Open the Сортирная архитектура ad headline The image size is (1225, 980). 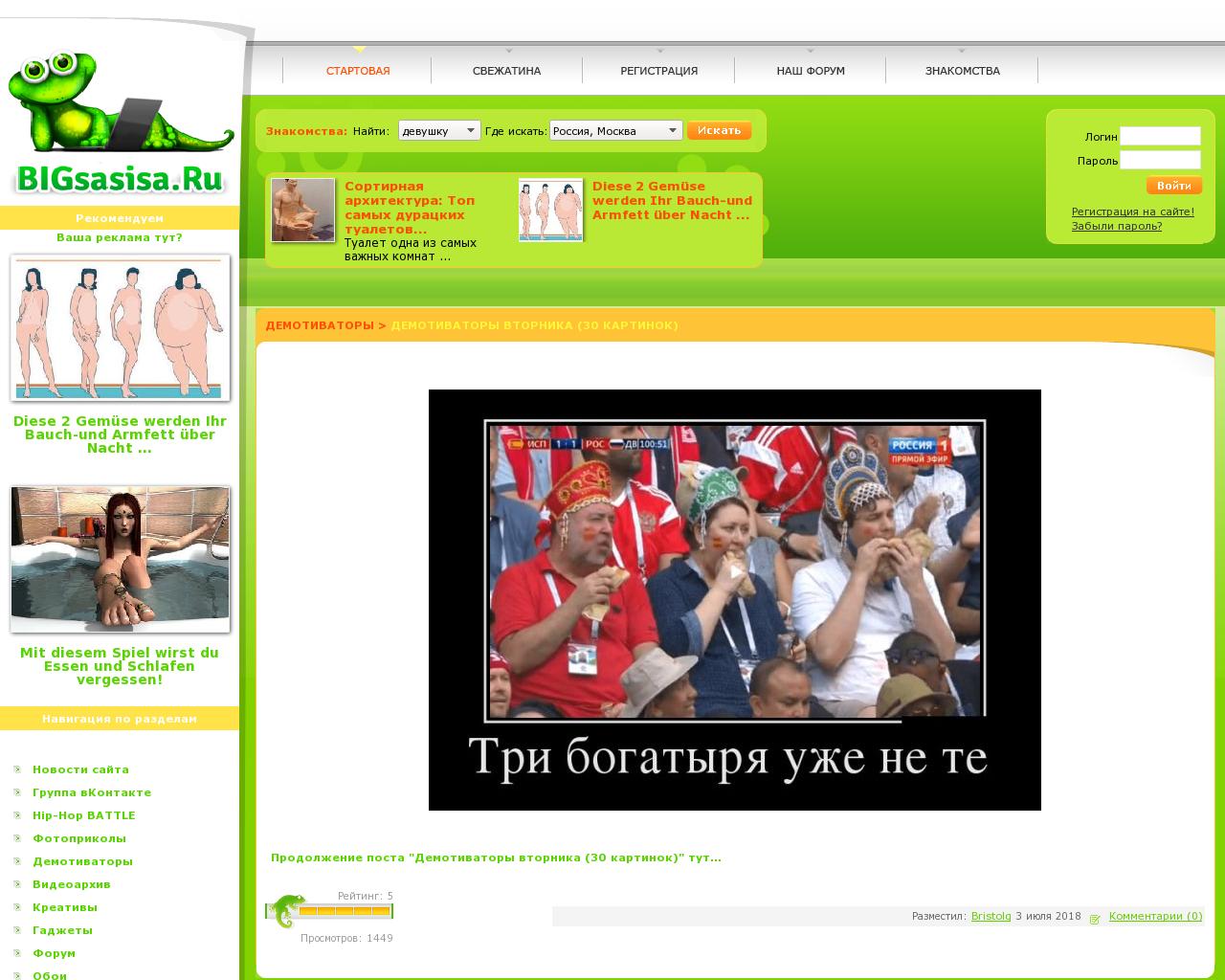pyautogui.click(x=410, y=208)
